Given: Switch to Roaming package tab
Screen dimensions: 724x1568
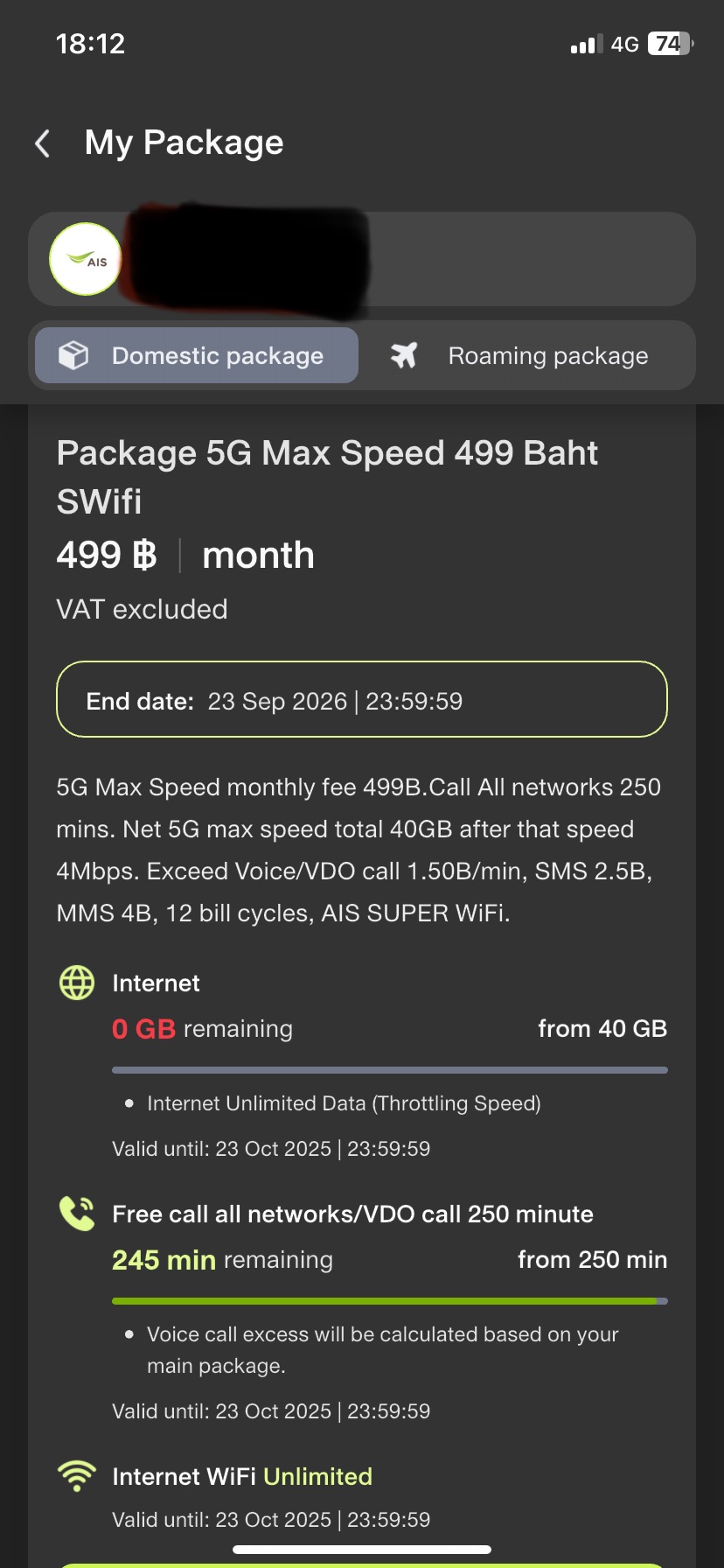Looking at the screenshot, I should [526, 355].
